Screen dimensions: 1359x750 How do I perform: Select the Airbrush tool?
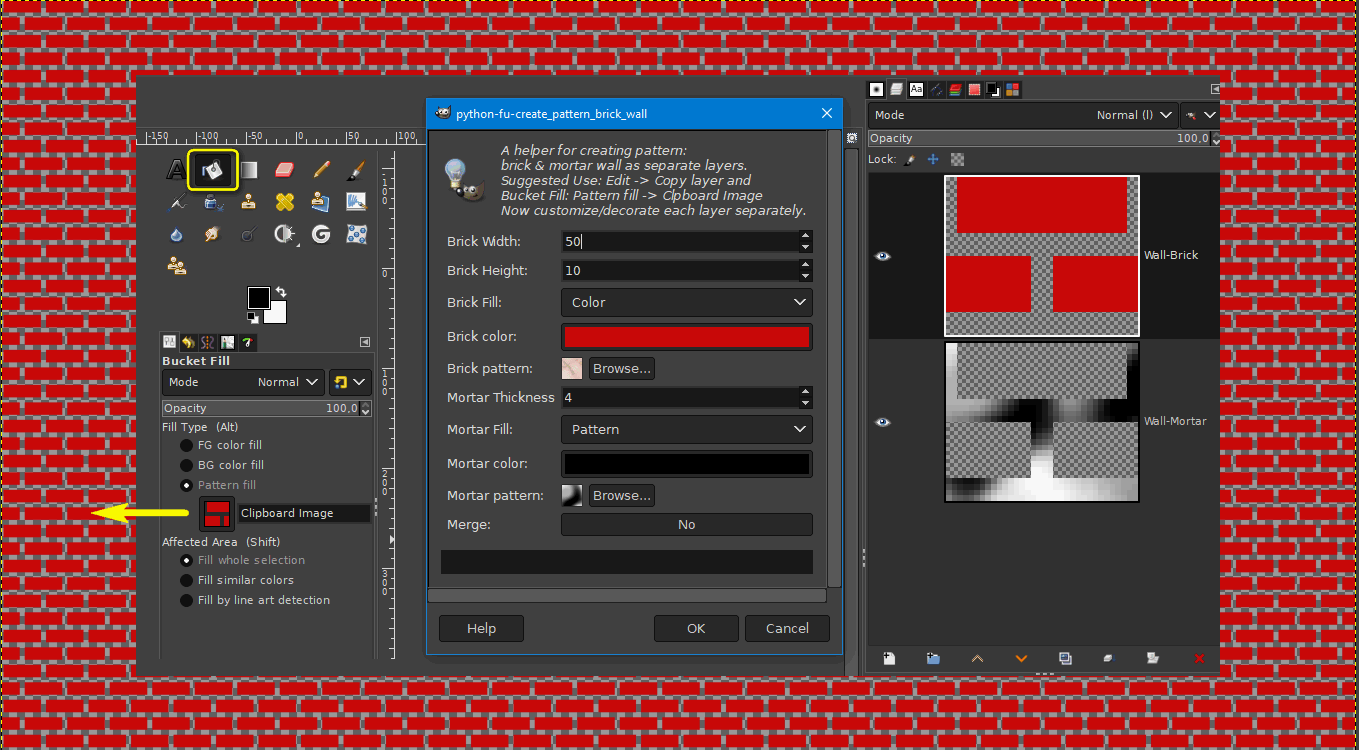[x=177, y=202]
